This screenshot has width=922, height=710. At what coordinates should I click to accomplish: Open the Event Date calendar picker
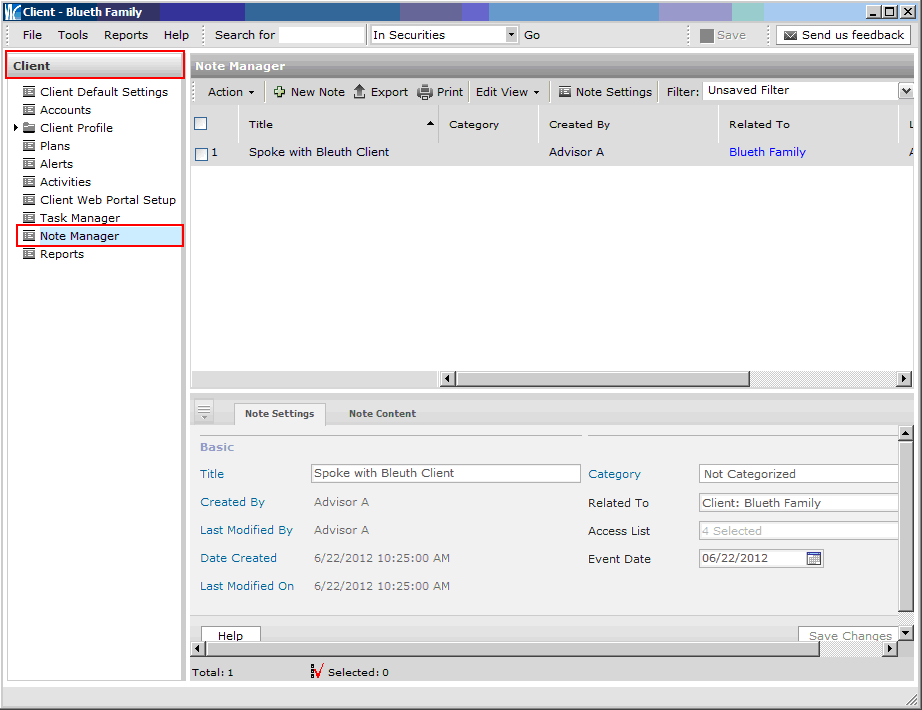click(814, 559)
